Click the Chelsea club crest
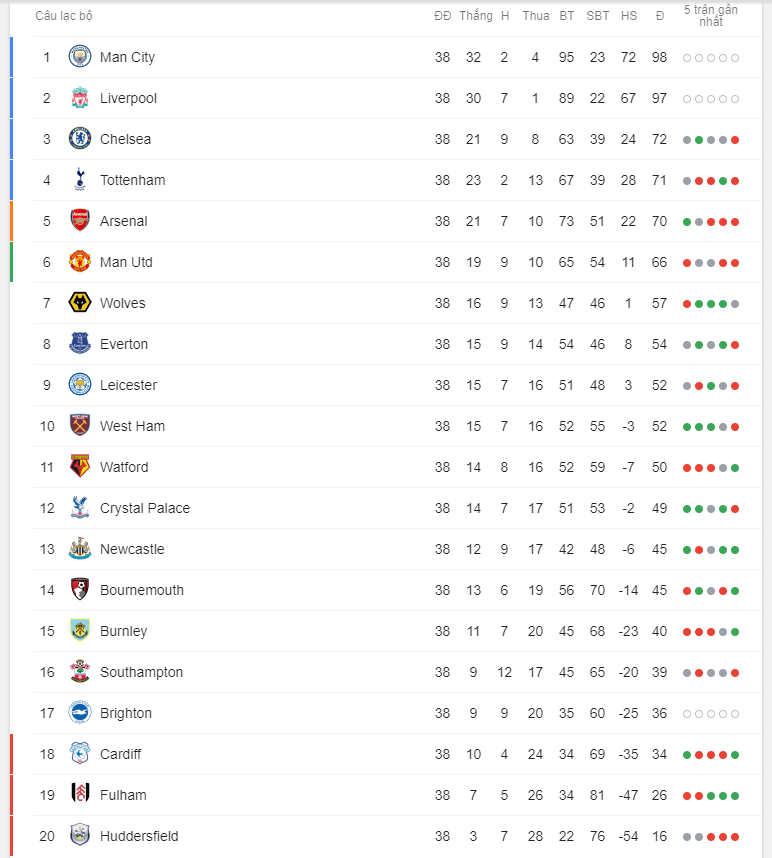Screen dimensions: 772x858 click(80, 139)
